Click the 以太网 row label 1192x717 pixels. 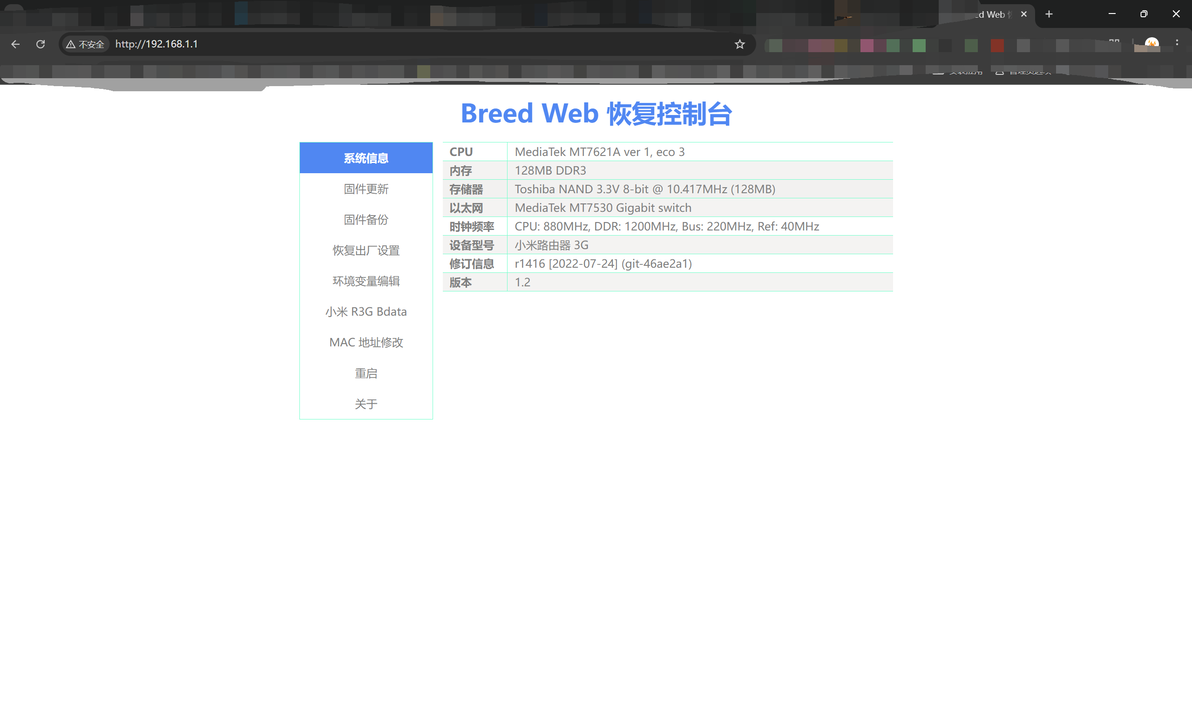point(466,208)
